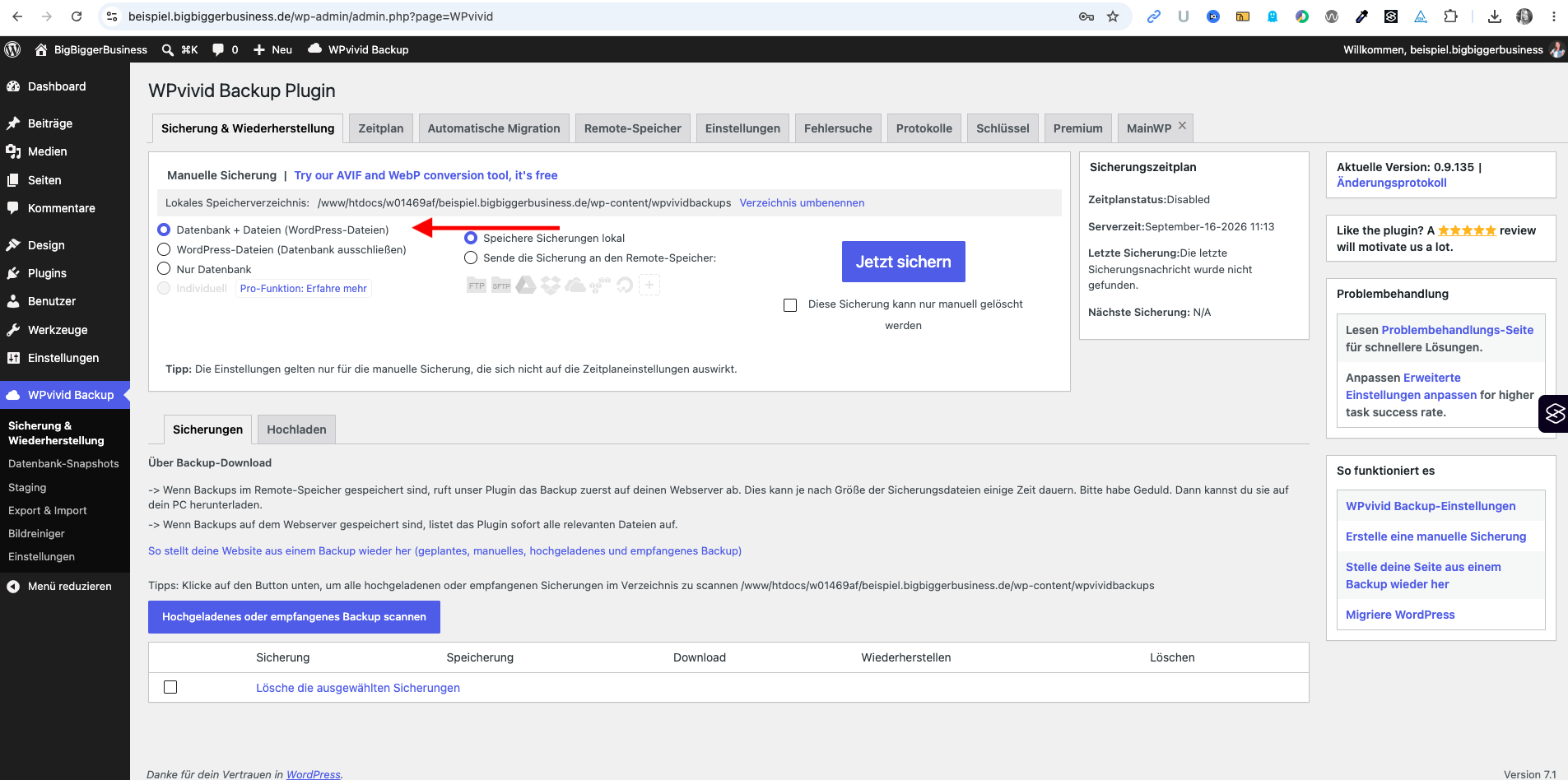
Task: Open the browser downloads icon
Action: 1495,16
